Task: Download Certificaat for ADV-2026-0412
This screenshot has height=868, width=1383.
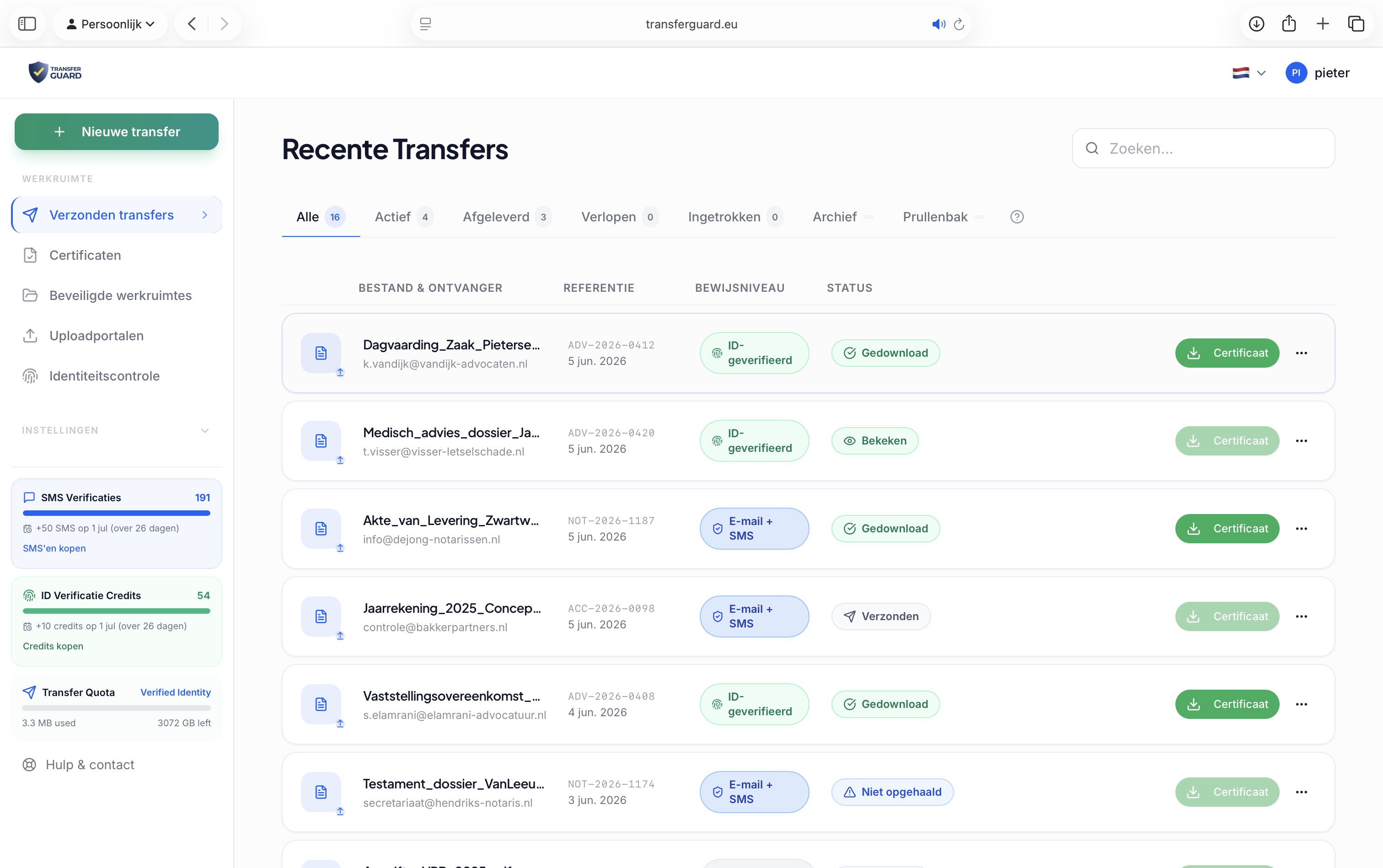Action: click(x=1227, y=353)
